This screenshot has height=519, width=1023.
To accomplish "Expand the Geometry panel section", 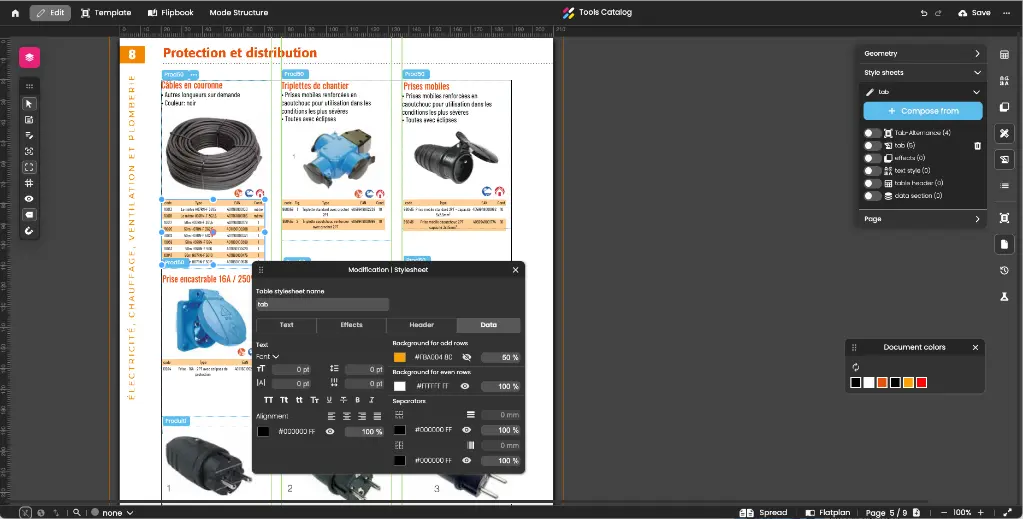I will point(922,54).
